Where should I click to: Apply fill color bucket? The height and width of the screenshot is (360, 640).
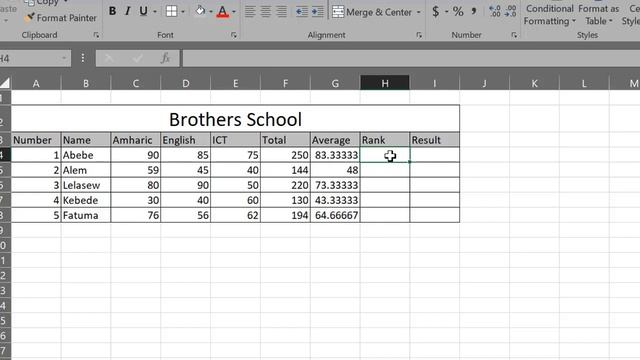(x=200, y=11)
